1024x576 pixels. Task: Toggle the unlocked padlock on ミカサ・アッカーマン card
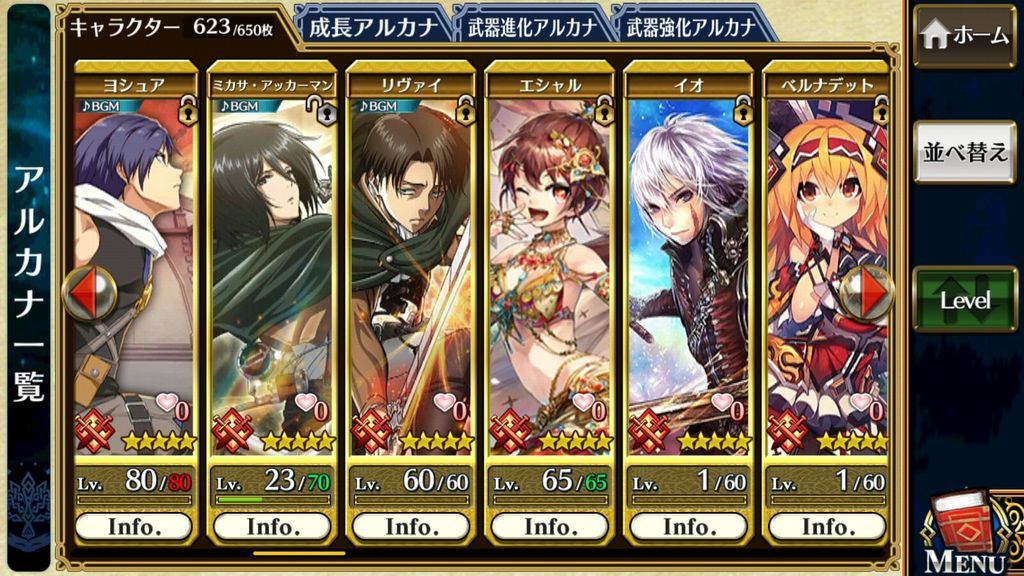click(324, 110)
